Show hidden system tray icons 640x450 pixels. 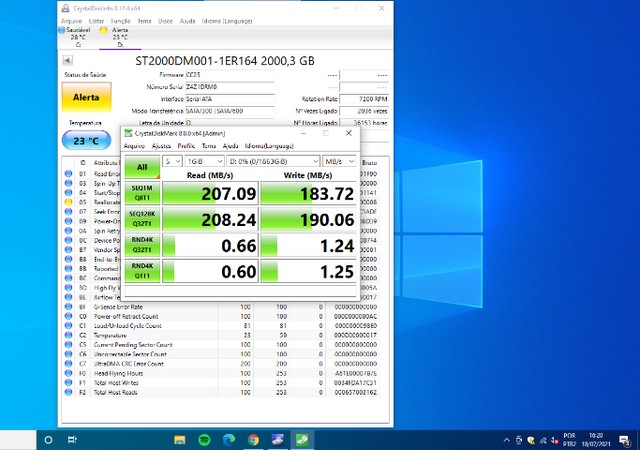[507, 440]
